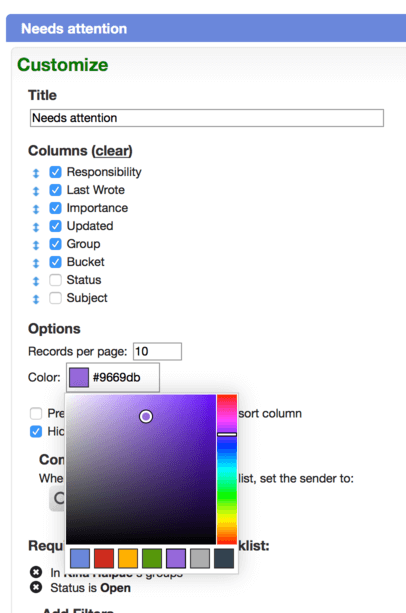This screenshot has width=406, height=613.
Task: Click the reorder arrows beside Subject
Action: coord(36,299)
